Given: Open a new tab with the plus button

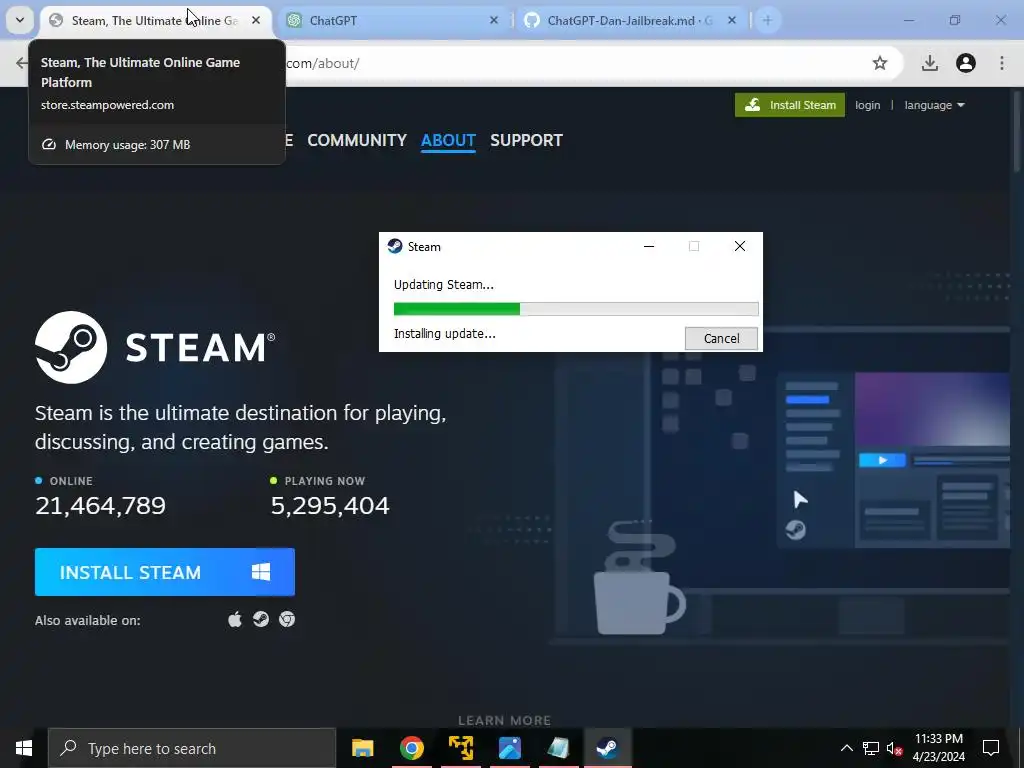Looking at the screenshot, I should click(x=767, y=20).
